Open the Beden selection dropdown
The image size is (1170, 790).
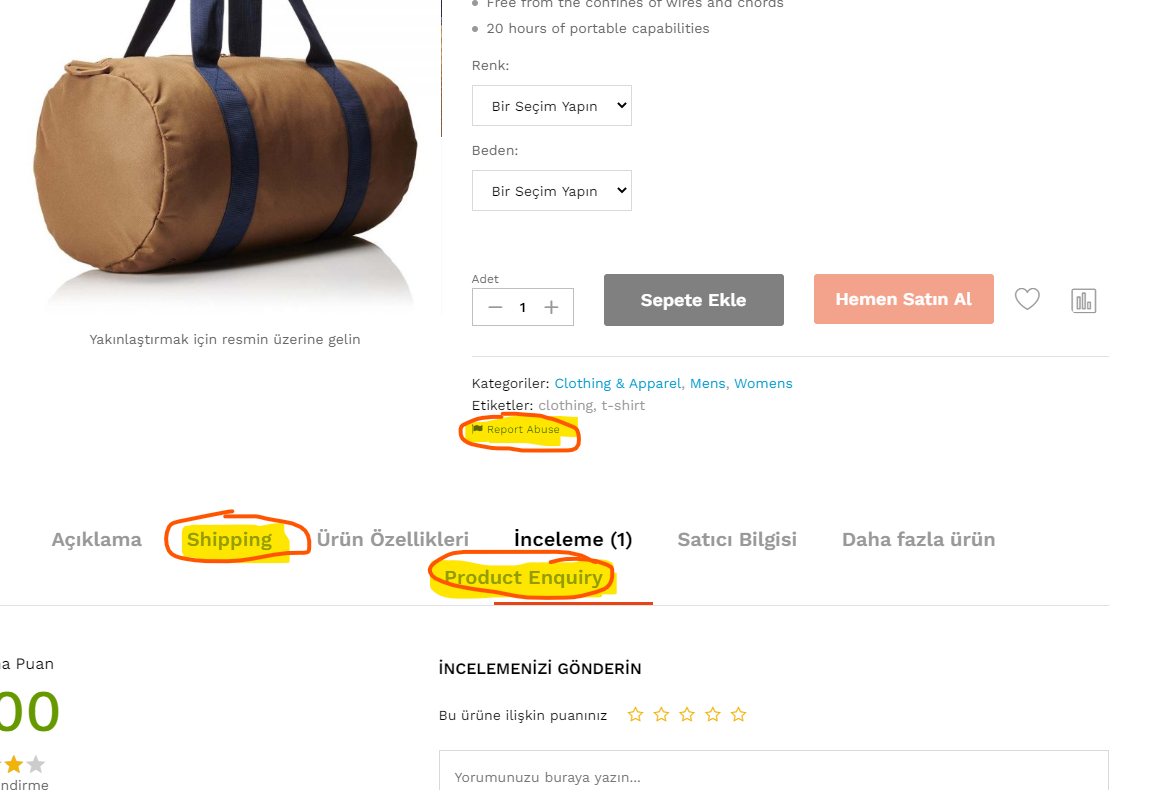click(551, 191)
